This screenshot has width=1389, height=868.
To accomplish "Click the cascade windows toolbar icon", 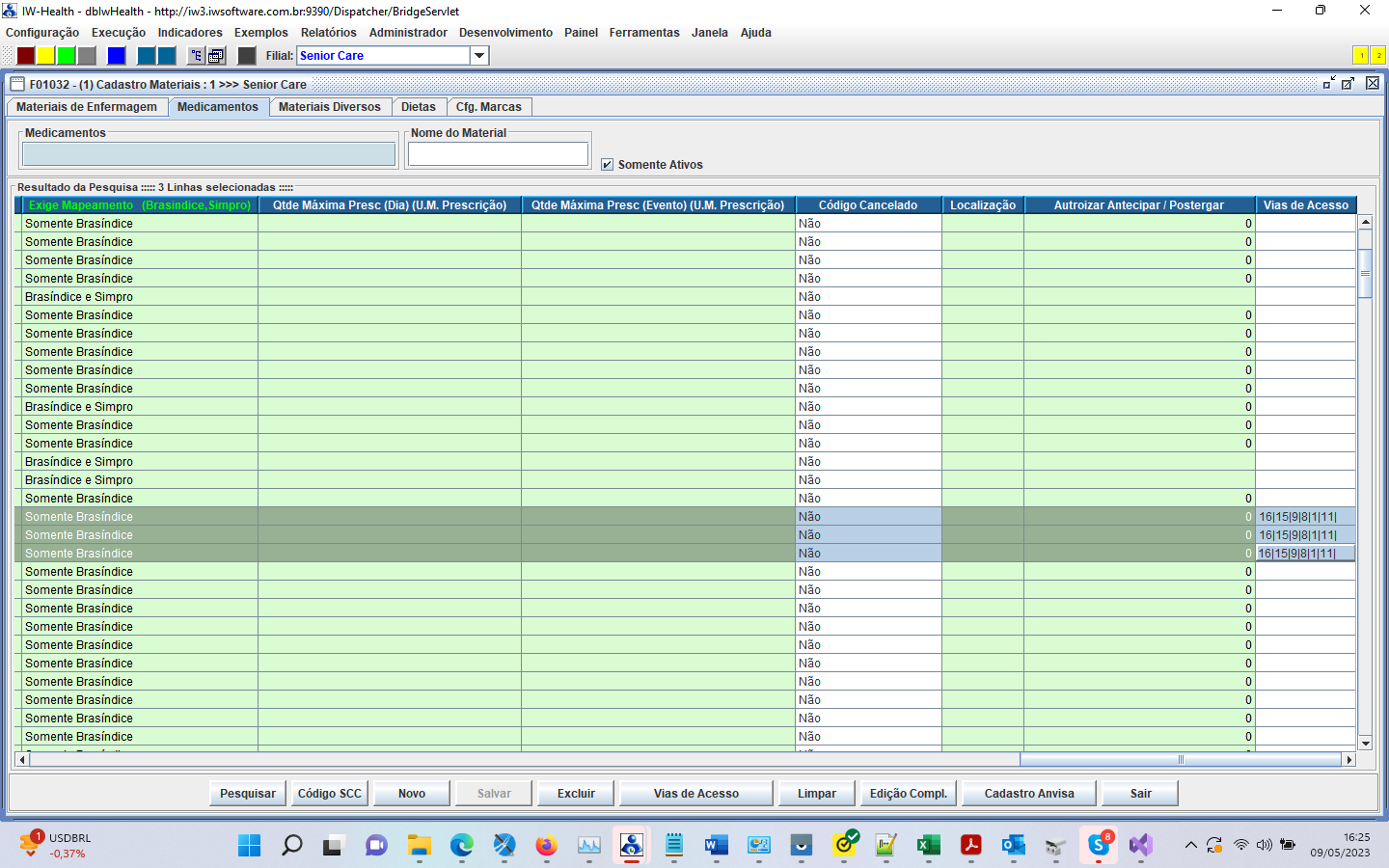I will (x=217, y=56).
